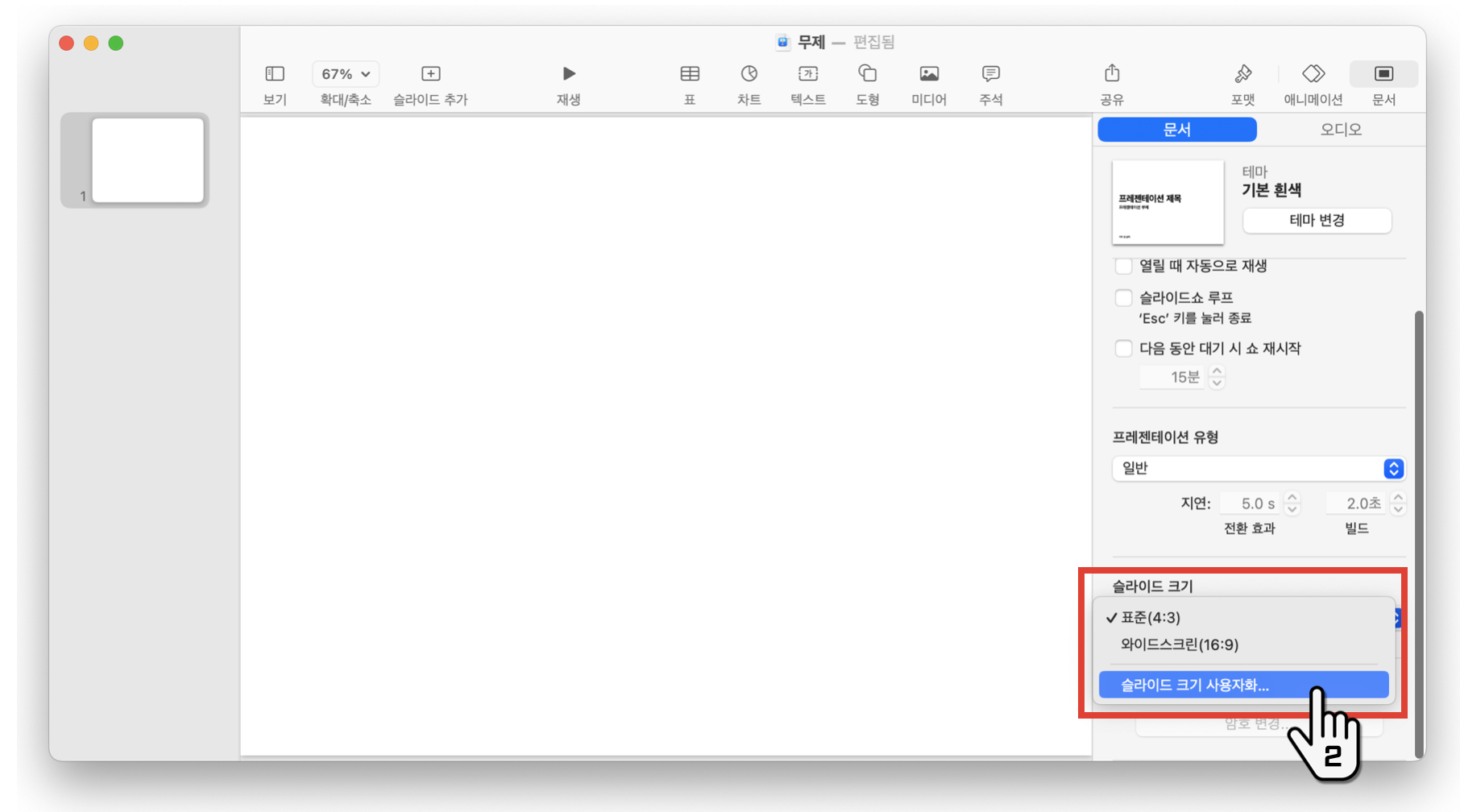
Task: Click the 테마 변경 button
Action: click(x=1317, y=221)
